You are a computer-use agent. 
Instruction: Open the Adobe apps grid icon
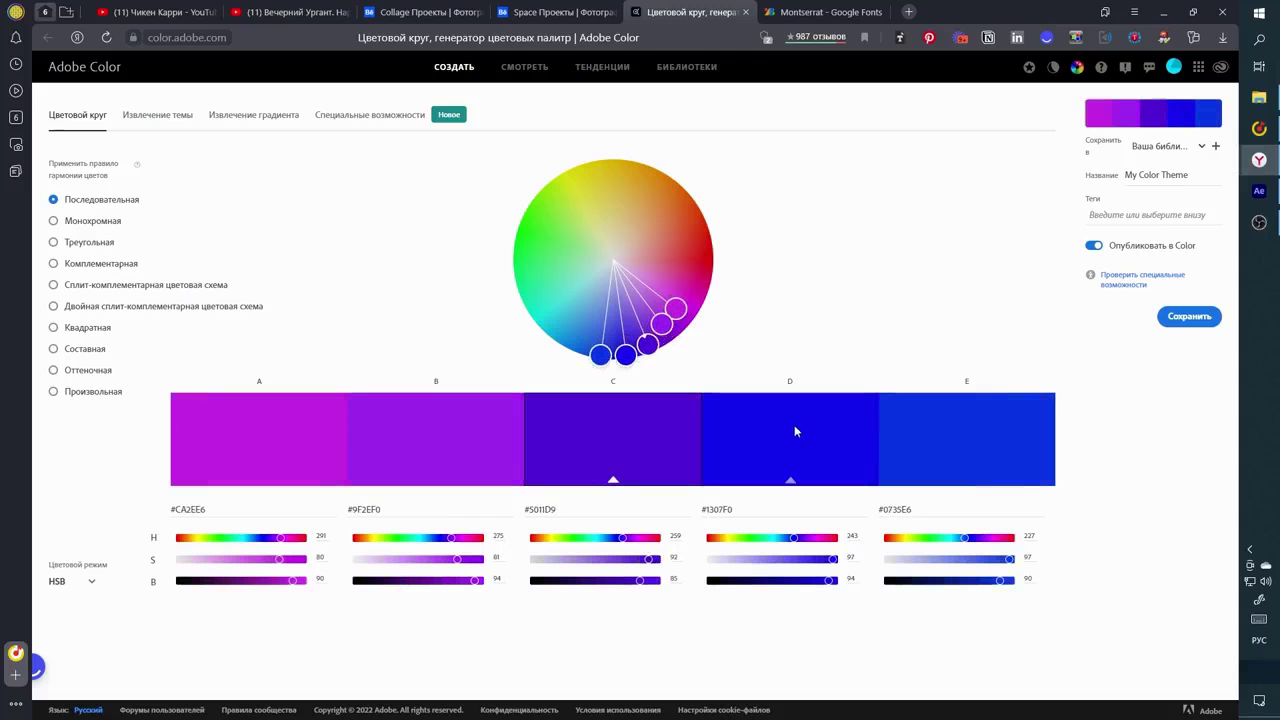pos(1198,67)
